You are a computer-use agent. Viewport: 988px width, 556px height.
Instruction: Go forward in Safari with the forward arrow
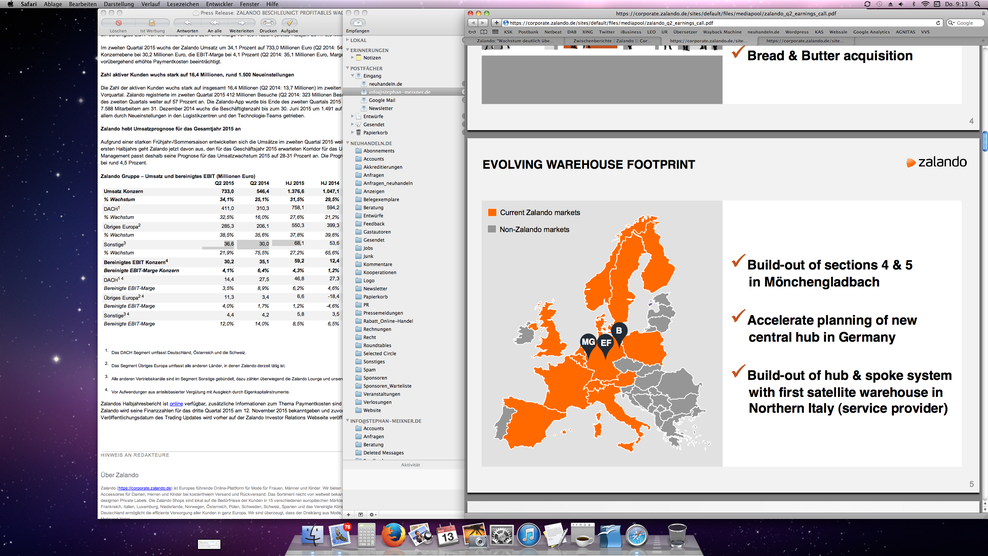483,23
